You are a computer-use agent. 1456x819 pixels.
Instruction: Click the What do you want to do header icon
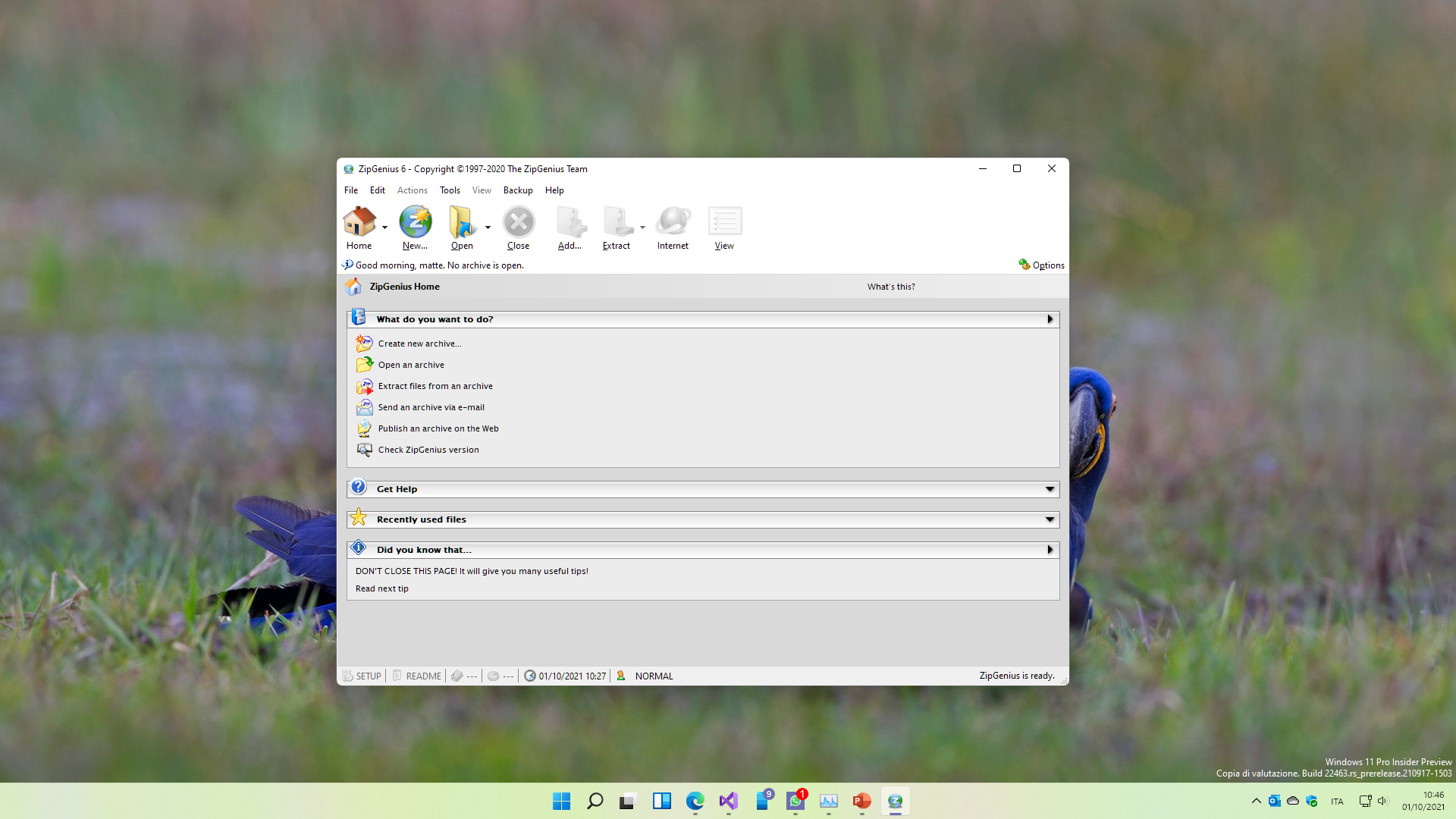click(359, 317)
